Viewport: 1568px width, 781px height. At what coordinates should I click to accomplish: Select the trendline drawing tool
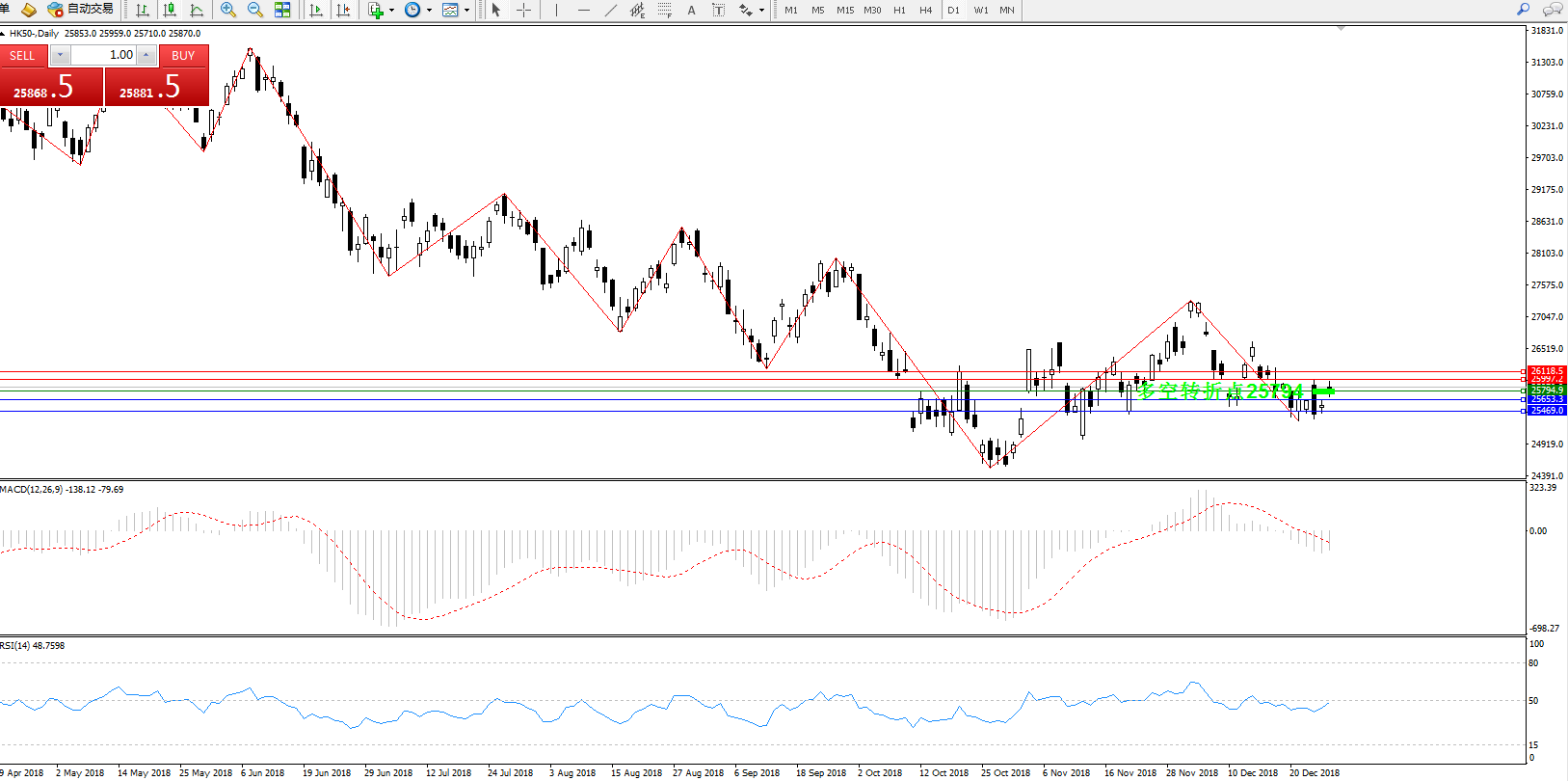(611, 10)
